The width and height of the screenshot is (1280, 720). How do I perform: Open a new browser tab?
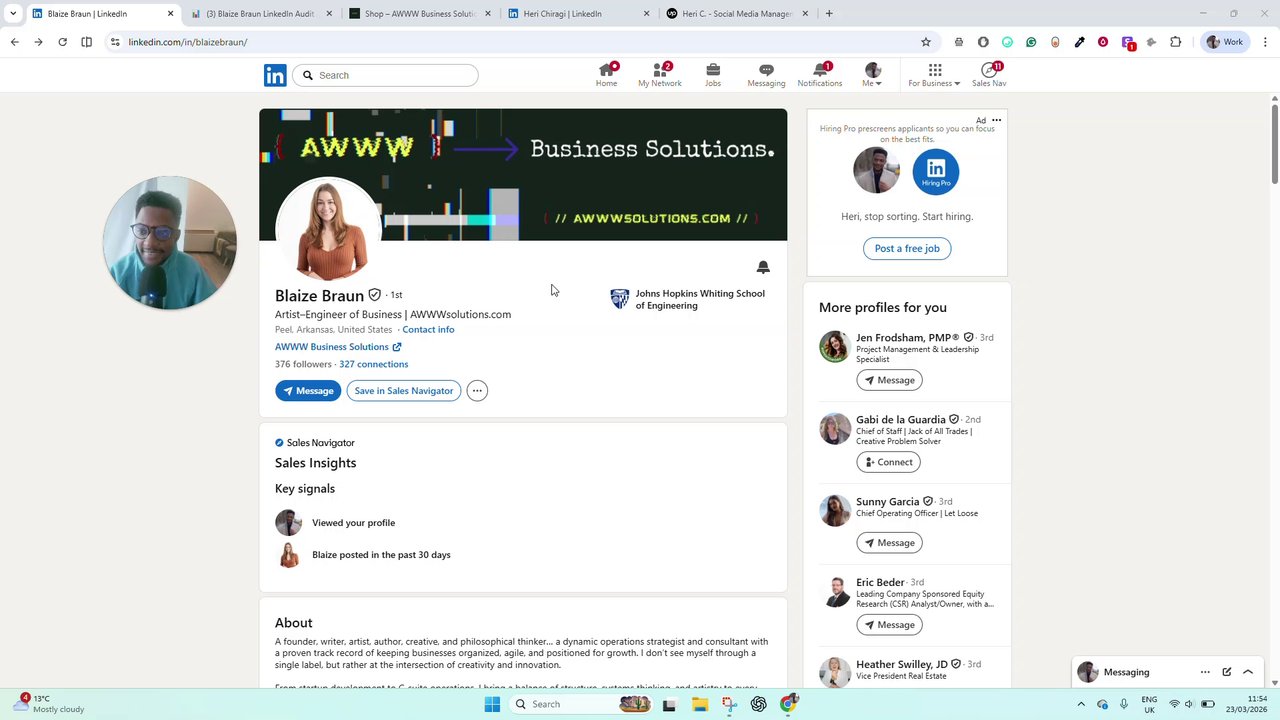click(x=829, y=14)
